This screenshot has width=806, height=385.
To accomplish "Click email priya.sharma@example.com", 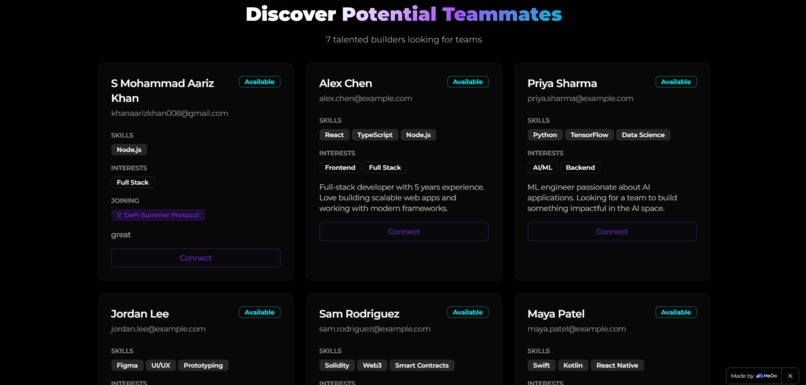I will pyautogui.click(x=580, y=98).
